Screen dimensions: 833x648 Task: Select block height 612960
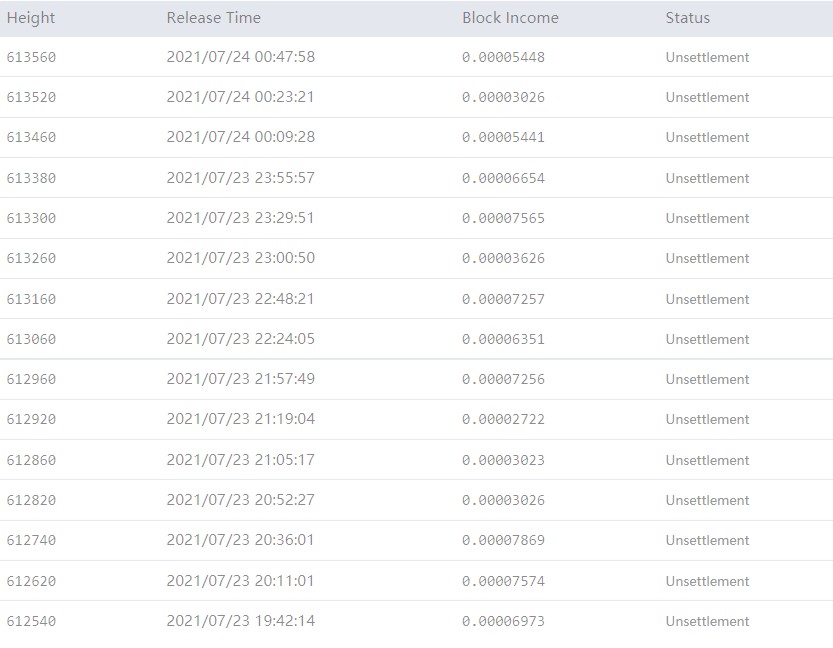tap(31, 379)
